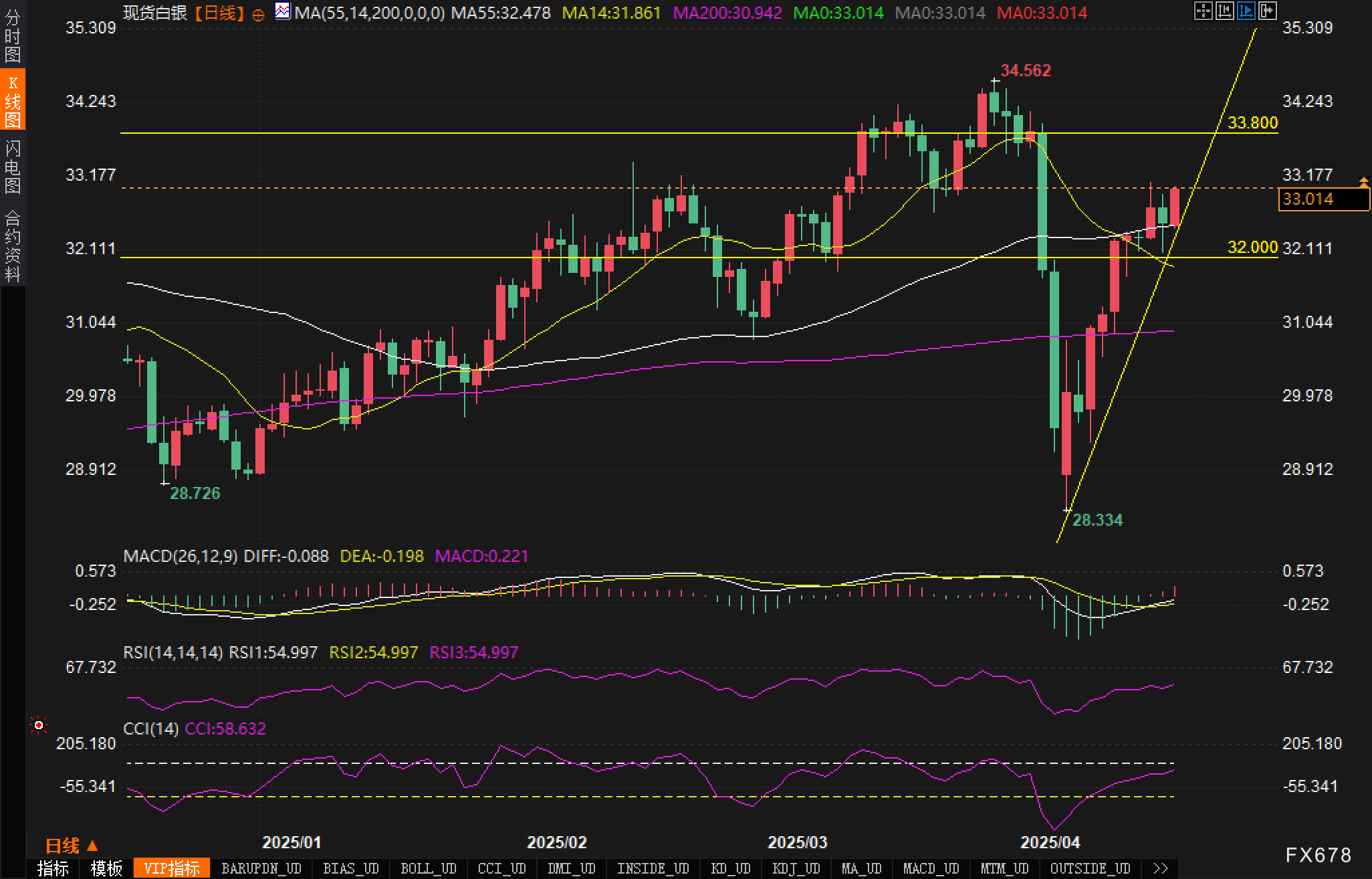Screen dimensions: 1372x879
Task: Open 合约资料 contract info panel
Action: click(x=13, y=246)
